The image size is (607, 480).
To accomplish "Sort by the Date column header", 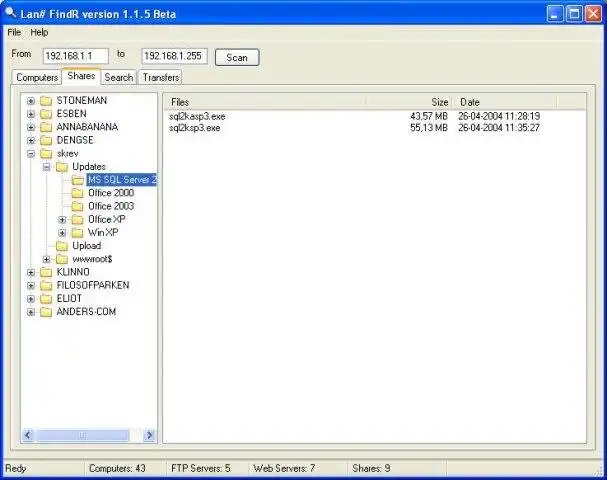I will coord(504,102).
